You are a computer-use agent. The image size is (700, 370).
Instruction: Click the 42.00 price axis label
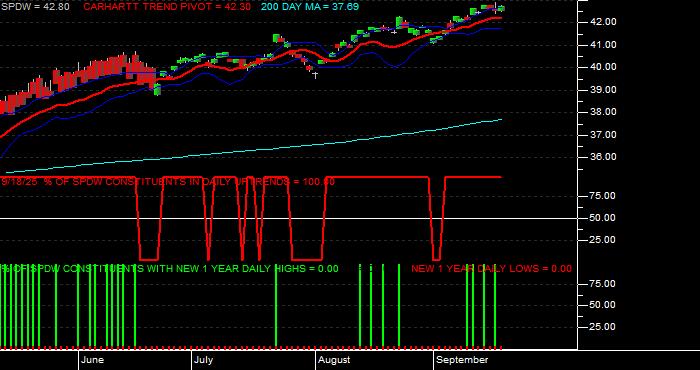tap(604, 22)
